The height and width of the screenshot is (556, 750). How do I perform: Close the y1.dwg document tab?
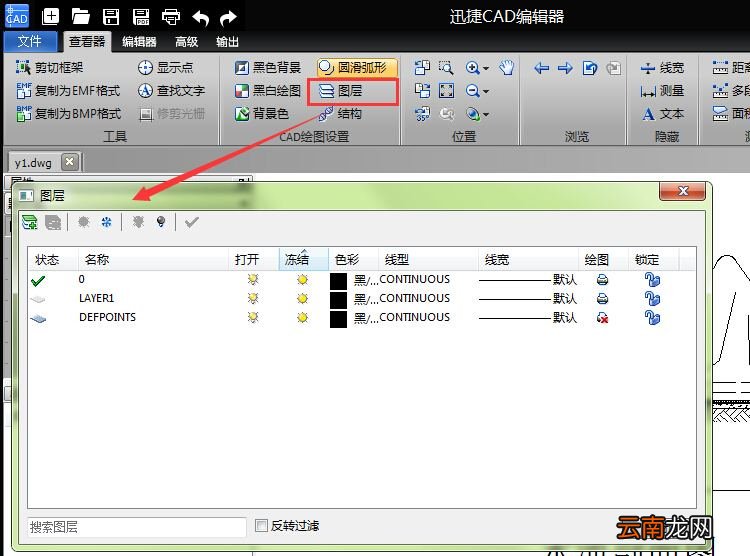coord(70,162)
